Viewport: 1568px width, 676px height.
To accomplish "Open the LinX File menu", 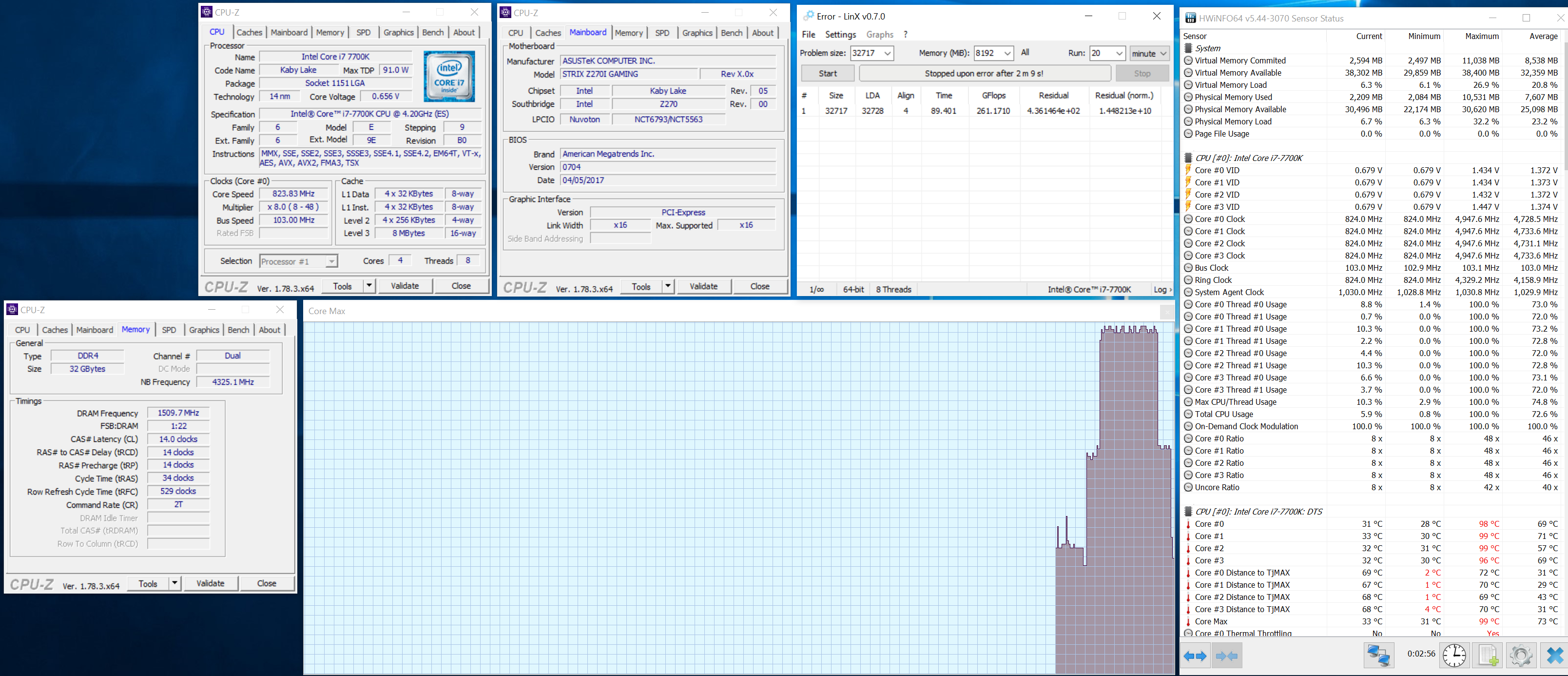I will tap(808, 34).
